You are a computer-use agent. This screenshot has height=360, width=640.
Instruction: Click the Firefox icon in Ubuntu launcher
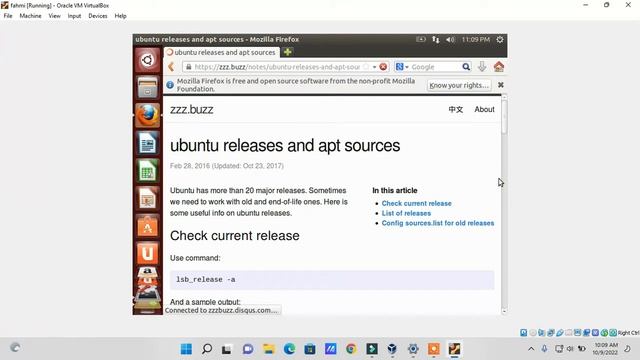[x=147, y=115]
